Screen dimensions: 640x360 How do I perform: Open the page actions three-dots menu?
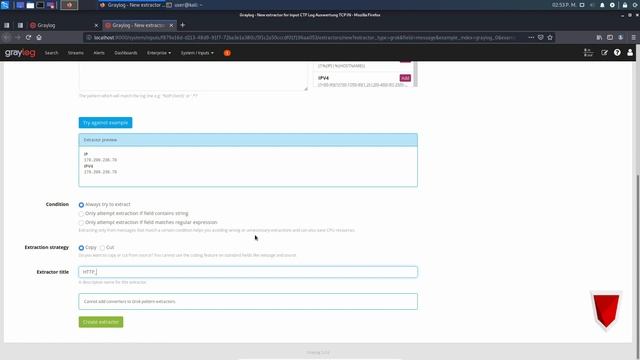tap(531, 38)
